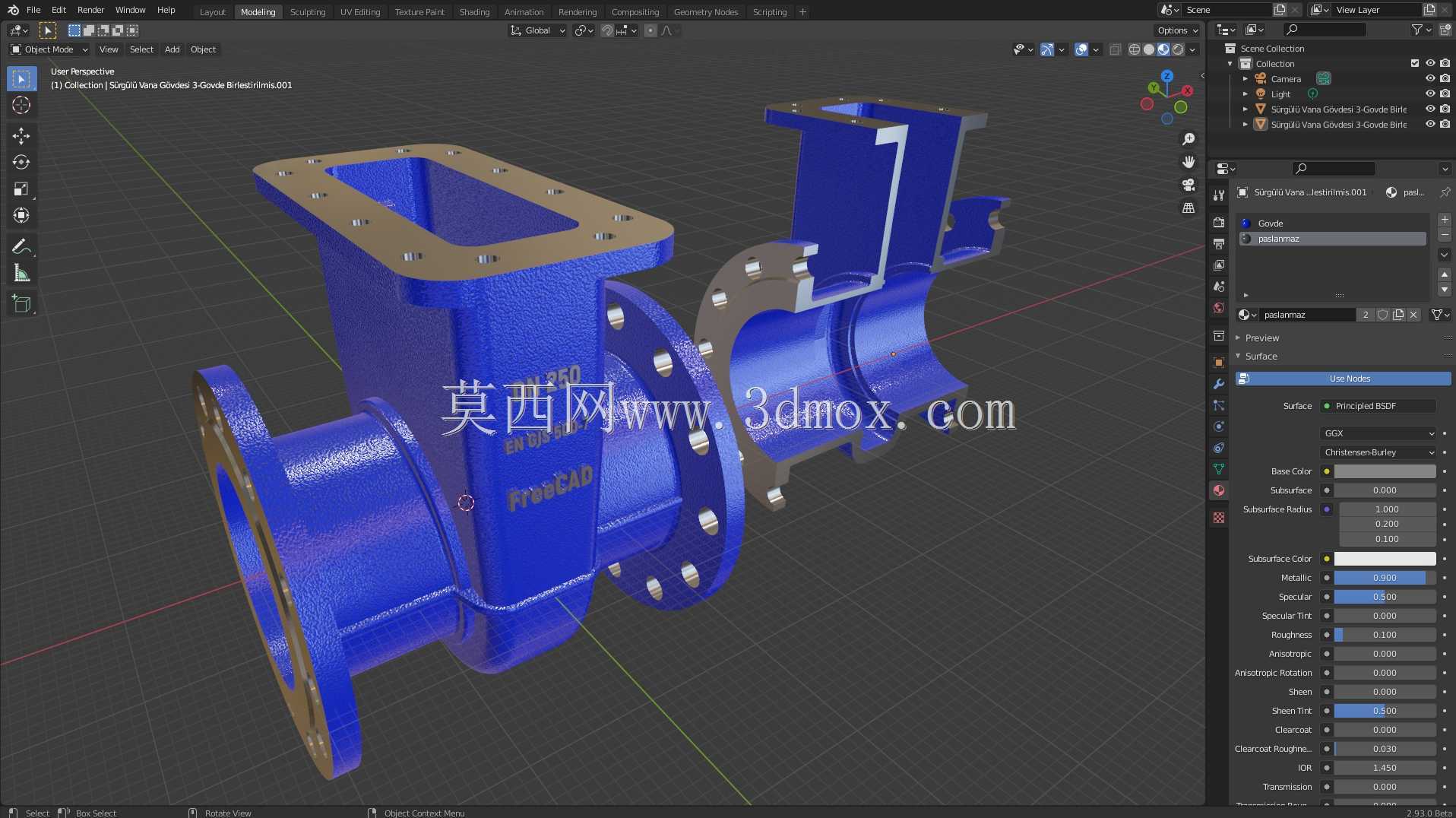The image size is (1456, 818).
Task: Open the viewport Add menu
Action: tap(173, 49)
